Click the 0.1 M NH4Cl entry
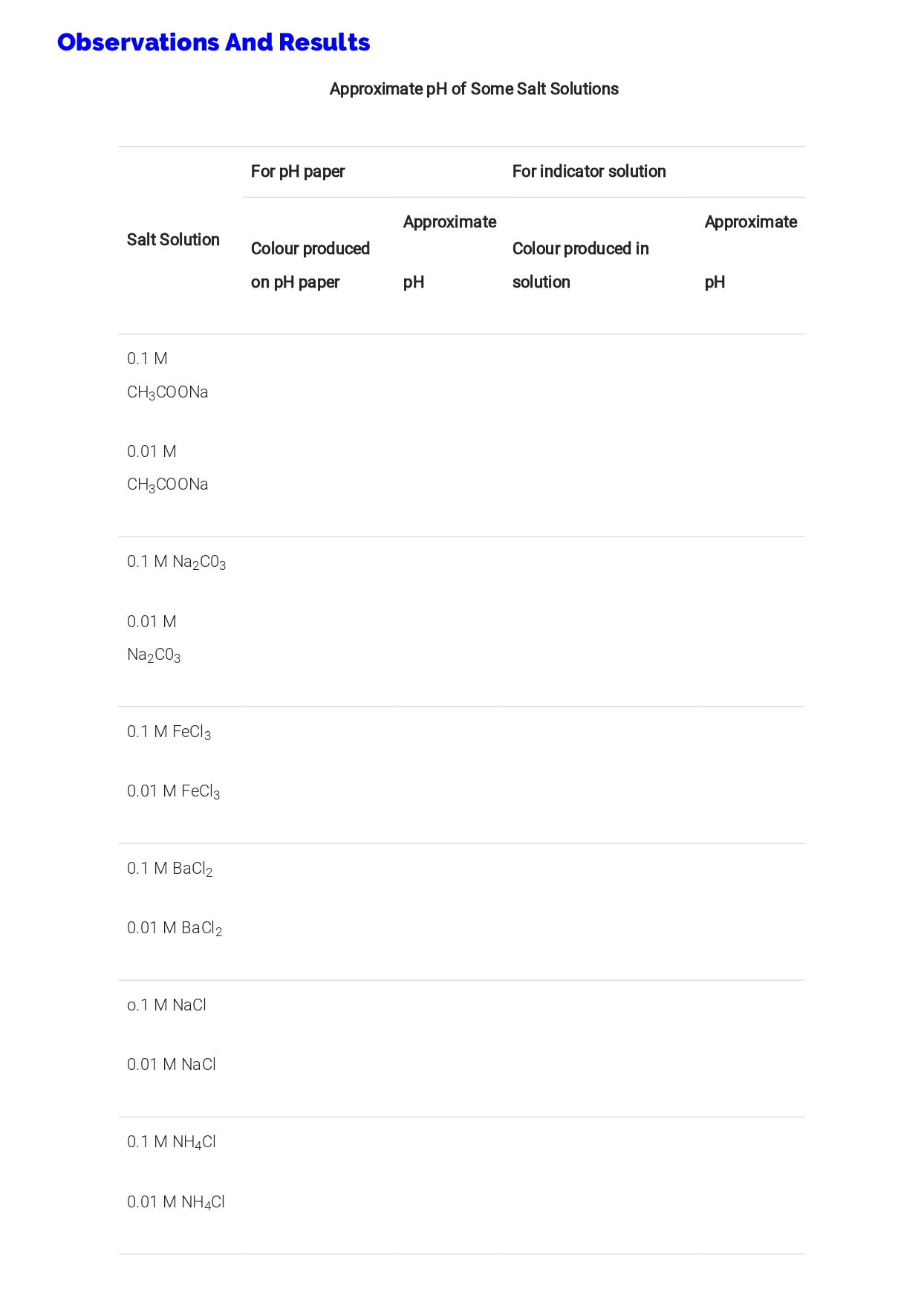 (x=172, y=1143)
